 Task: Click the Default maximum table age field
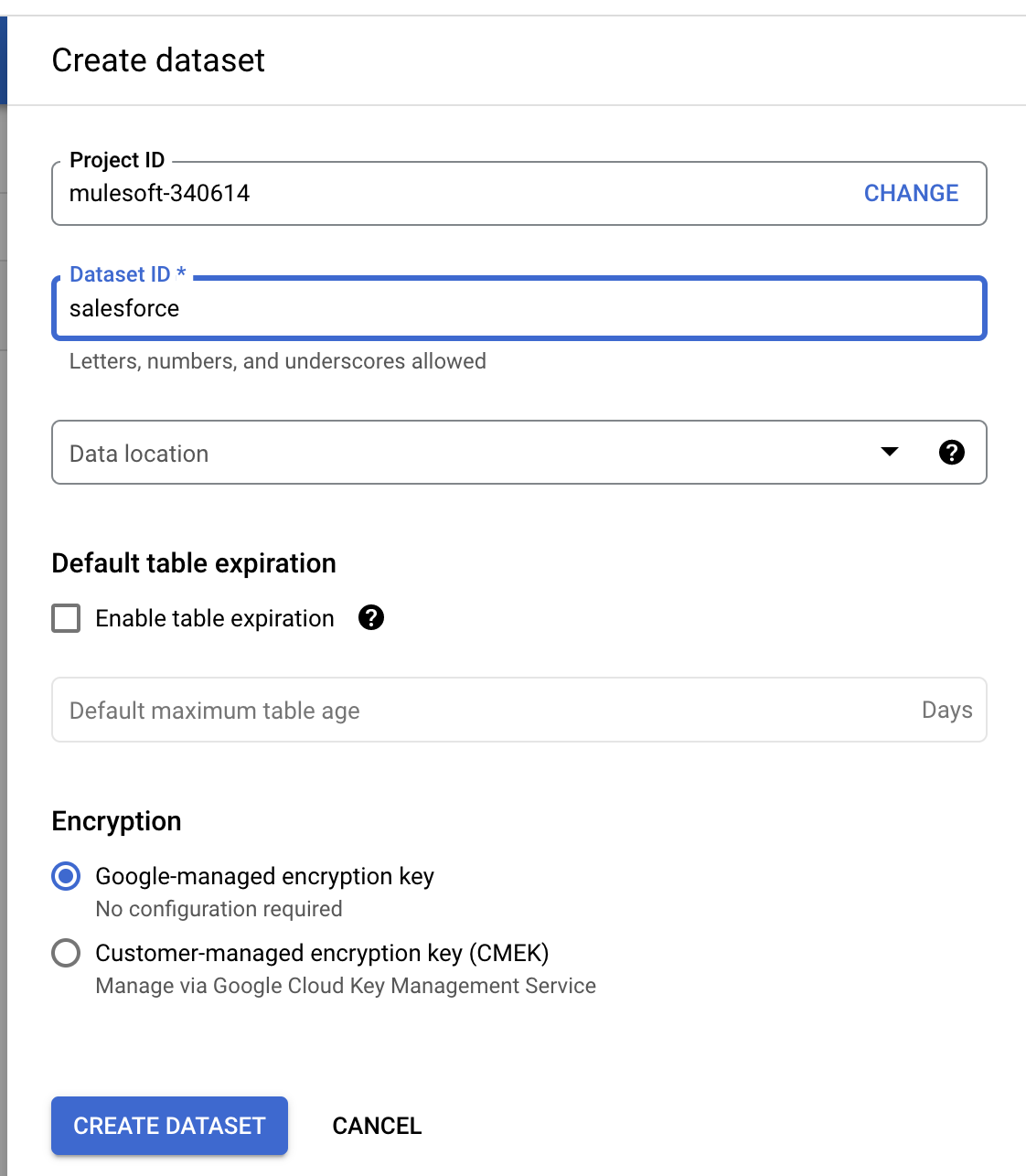tap(485, 711)
